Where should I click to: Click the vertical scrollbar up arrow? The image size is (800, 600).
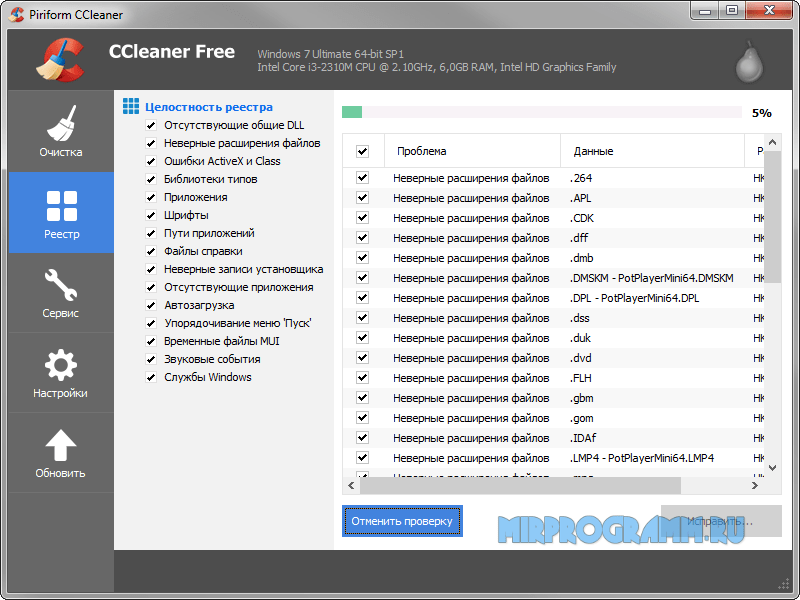(x=772, y=142)
